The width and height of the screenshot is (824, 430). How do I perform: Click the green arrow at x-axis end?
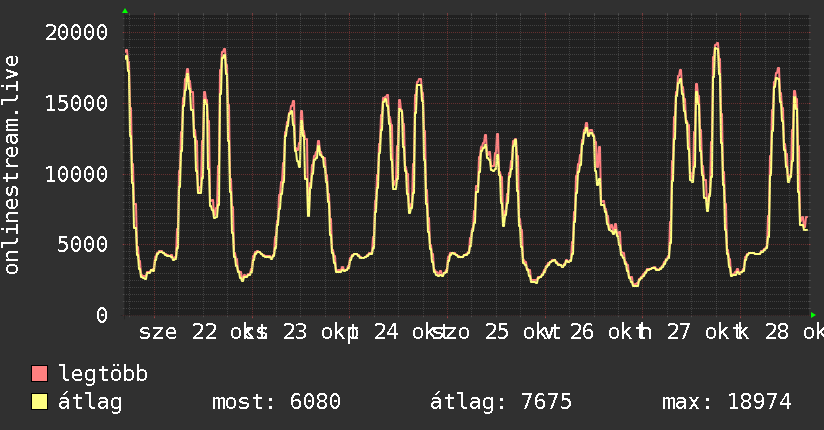(813, 315)
